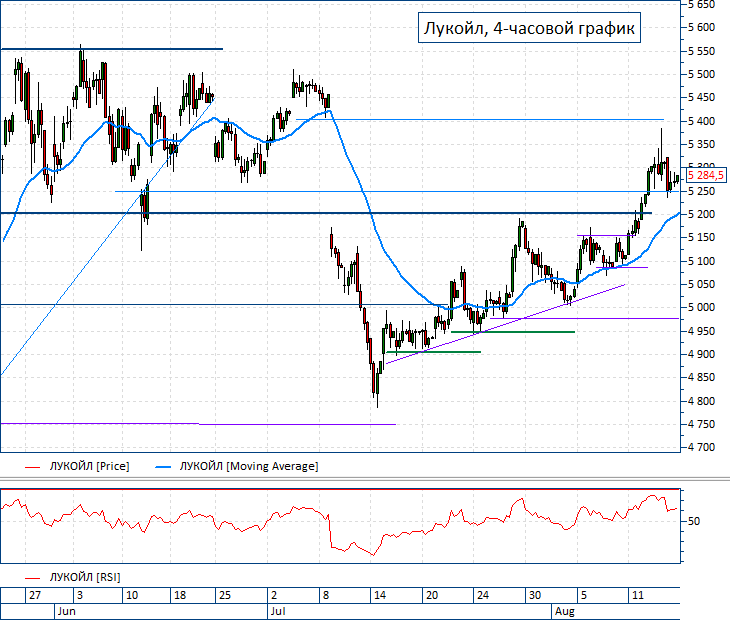Click the 4 850 price axis label

tap(701, 378)
